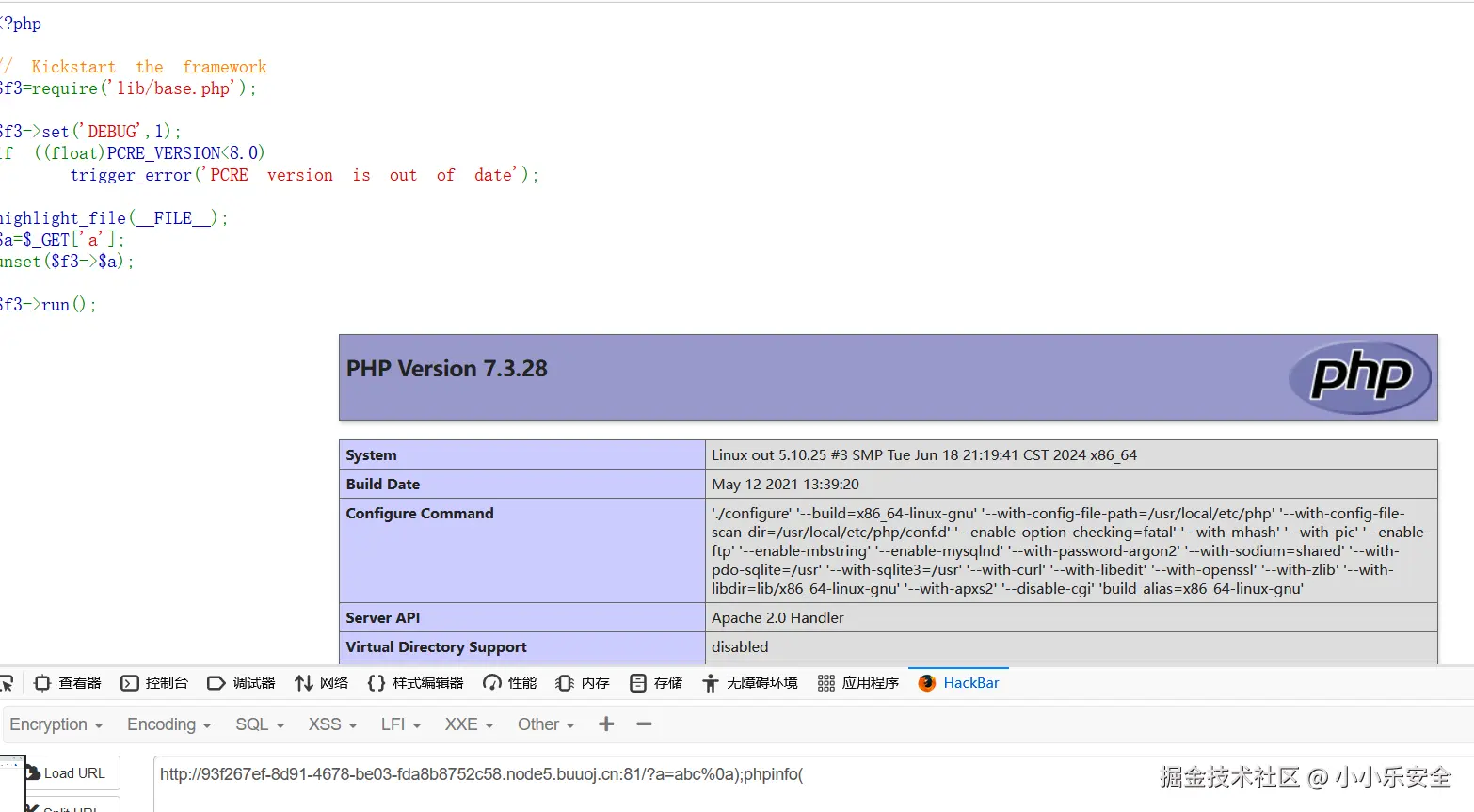The image size is (1474, 812).
Task: Click the './configure' command value text
Action: [x=1071, y=551]
